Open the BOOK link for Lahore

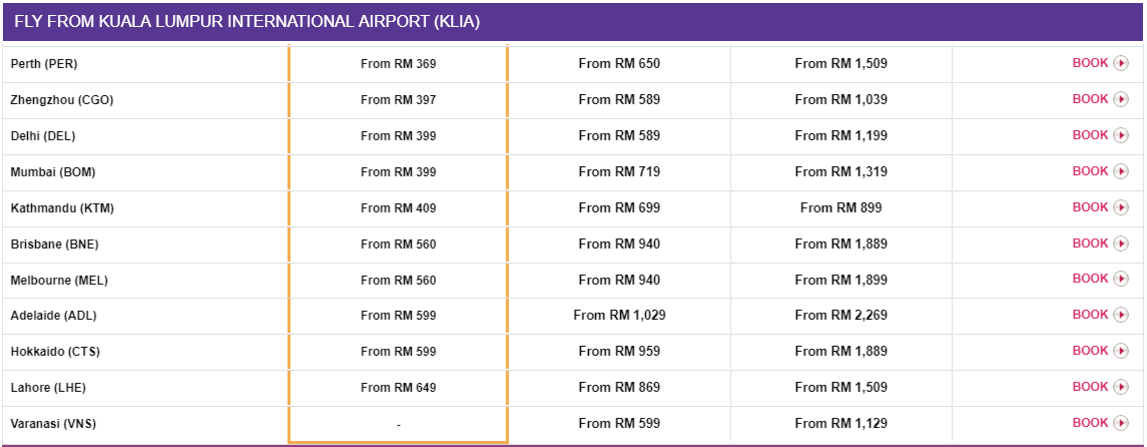pos(1090,387)
